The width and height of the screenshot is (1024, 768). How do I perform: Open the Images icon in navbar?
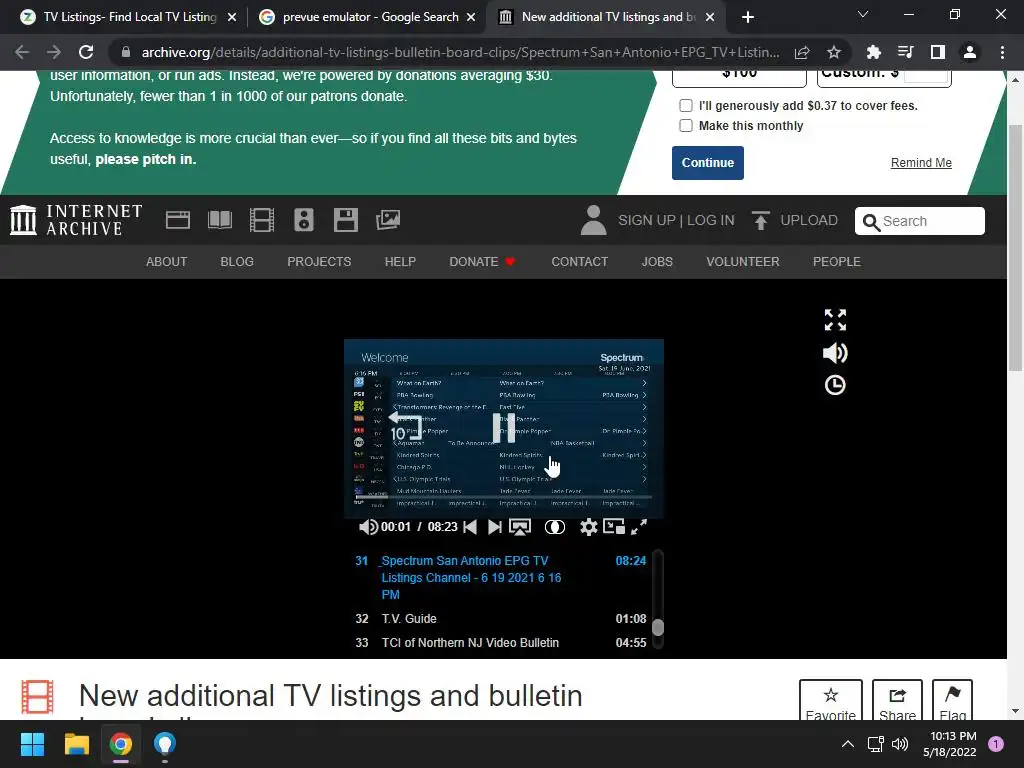click(x=388, y=220)
